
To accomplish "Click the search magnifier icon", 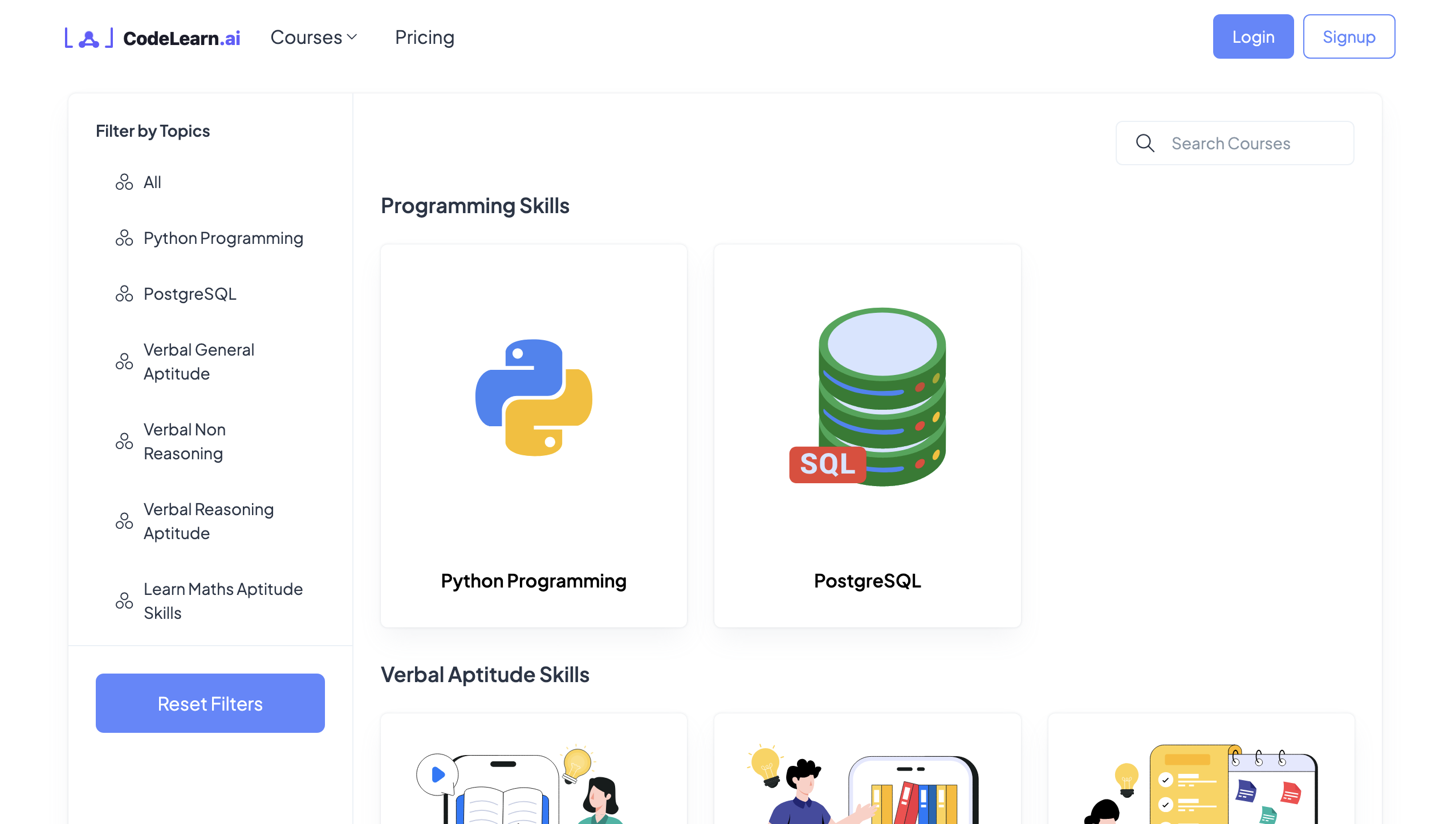I will (x=1145, y=143).
